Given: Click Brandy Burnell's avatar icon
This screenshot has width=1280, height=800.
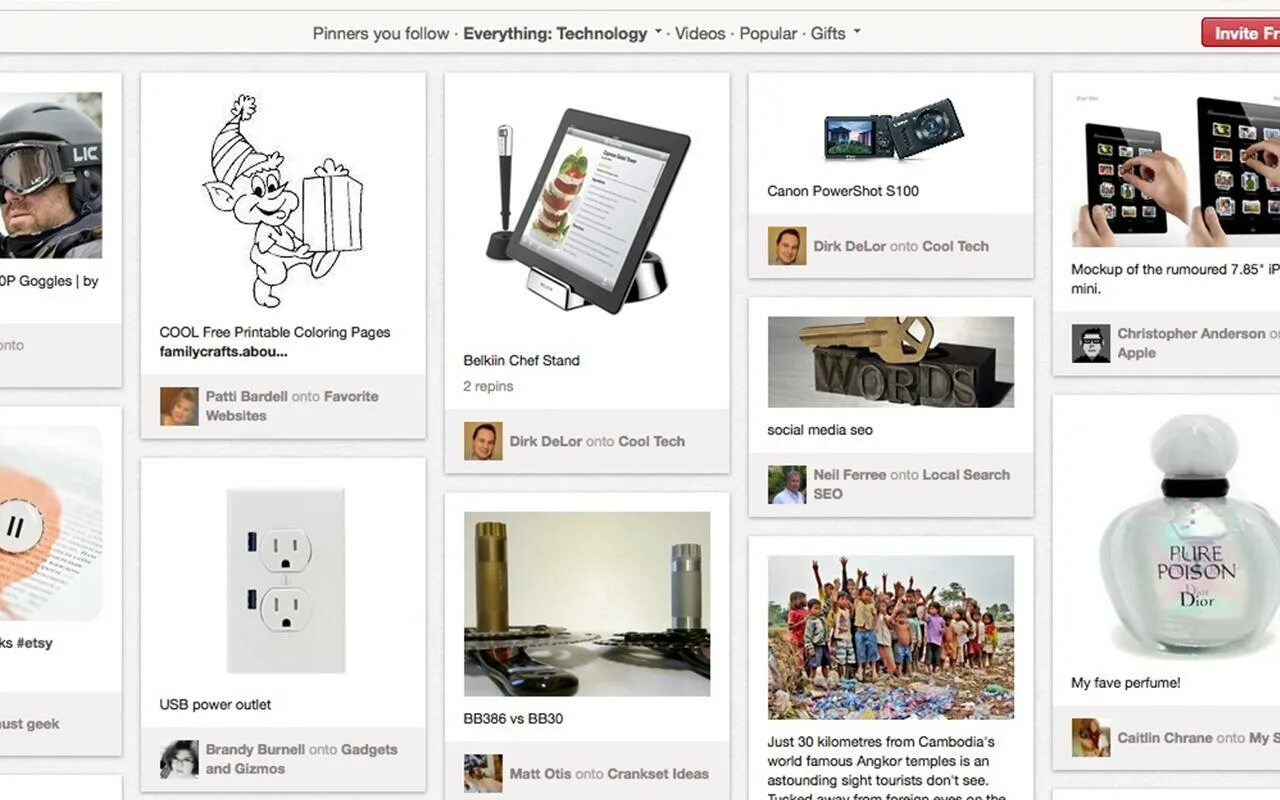Looking at the screenshot, I should [x=179, y=759].
